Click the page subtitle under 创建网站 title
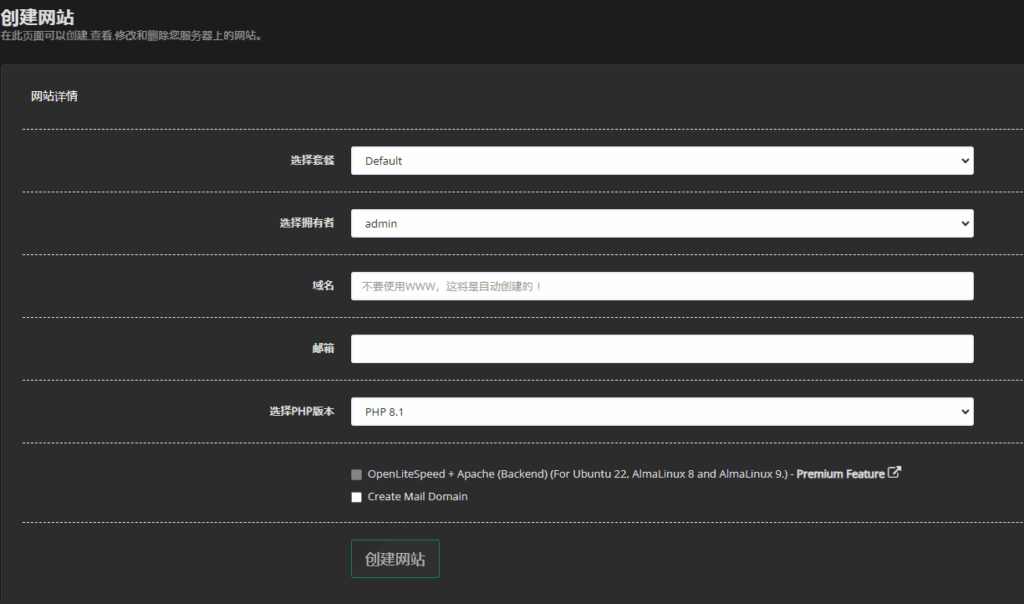The image size is (1024, 604). point(131,36)
